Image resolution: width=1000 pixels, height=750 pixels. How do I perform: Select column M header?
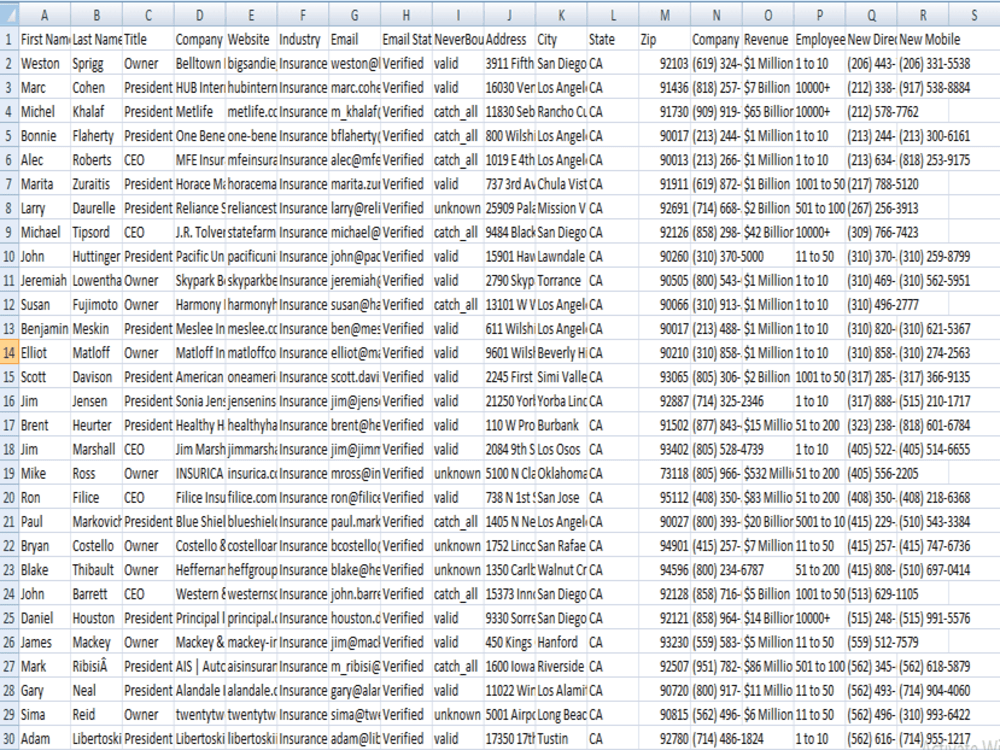coord(665,15)
